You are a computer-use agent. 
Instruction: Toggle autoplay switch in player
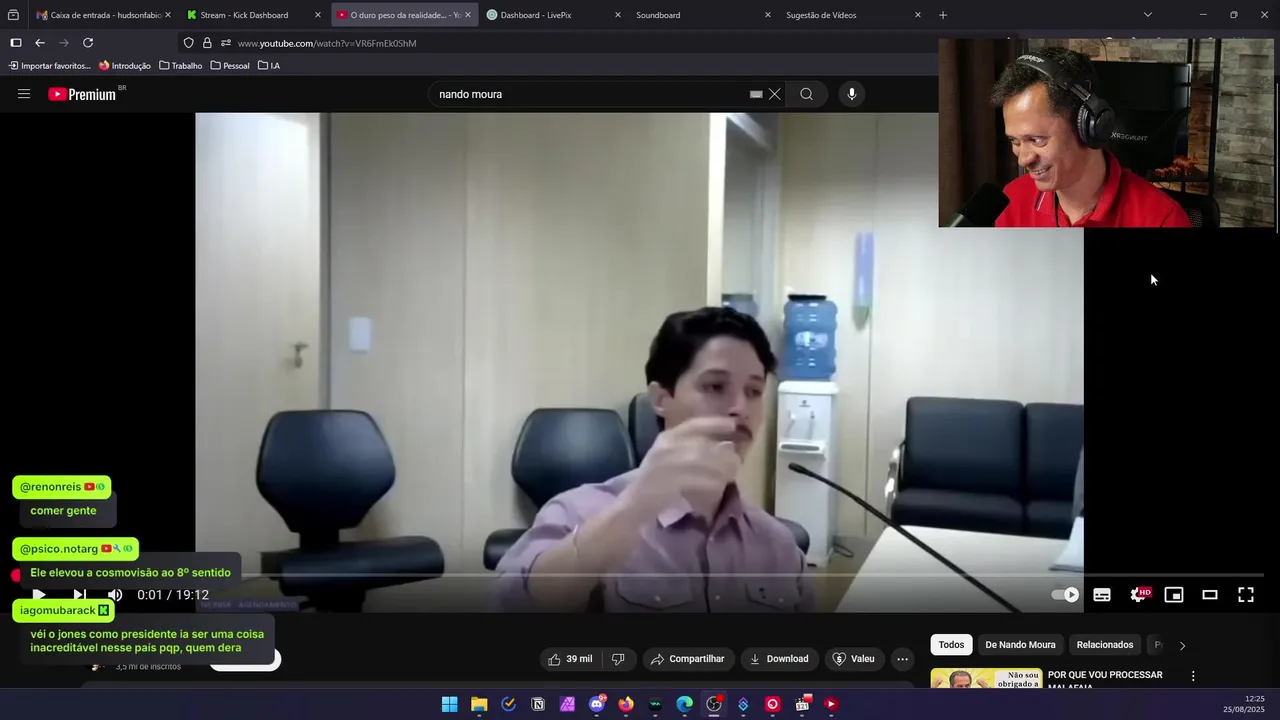pyautogui.click(x=1065, y=595)
